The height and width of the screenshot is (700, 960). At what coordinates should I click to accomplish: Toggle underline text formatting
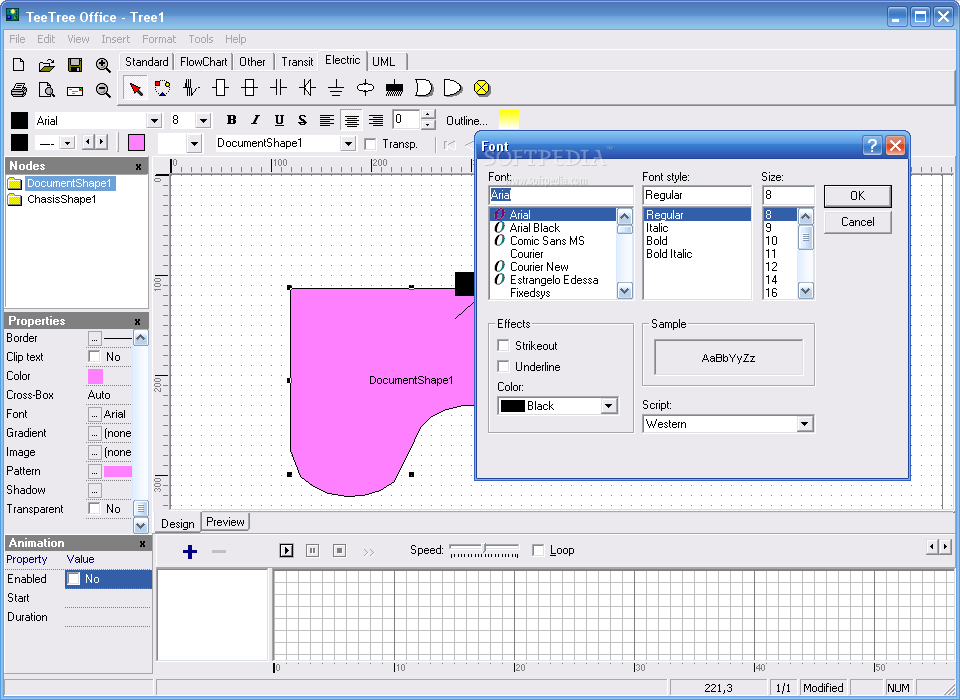[x=279, y=120]
